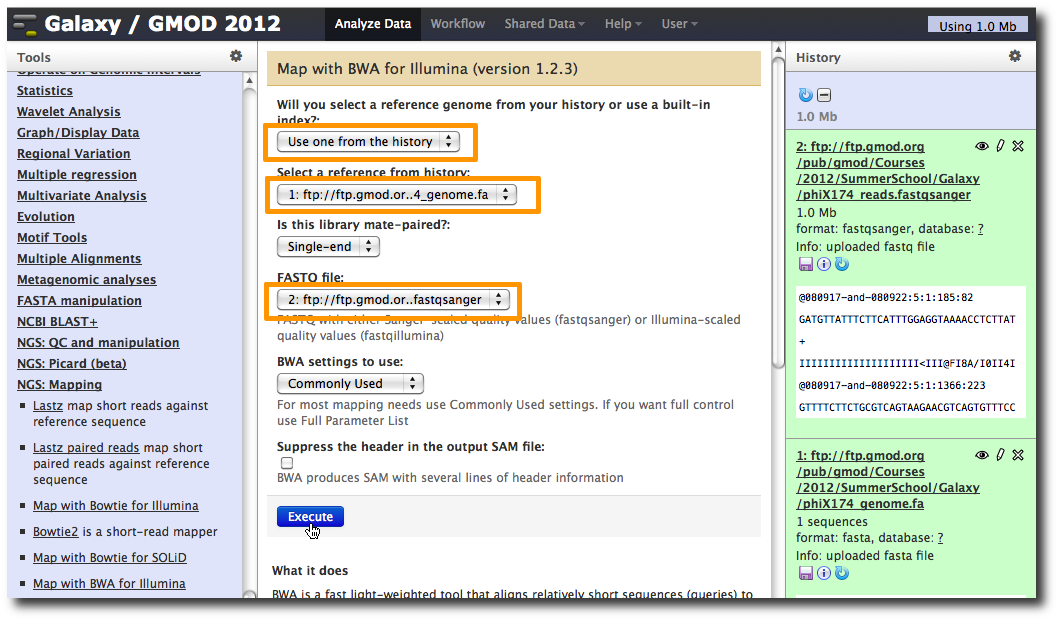The width and height of the screenshot is (1059, 621).
Task: Open the reference genome source dropdown
Action: [368, 141]
